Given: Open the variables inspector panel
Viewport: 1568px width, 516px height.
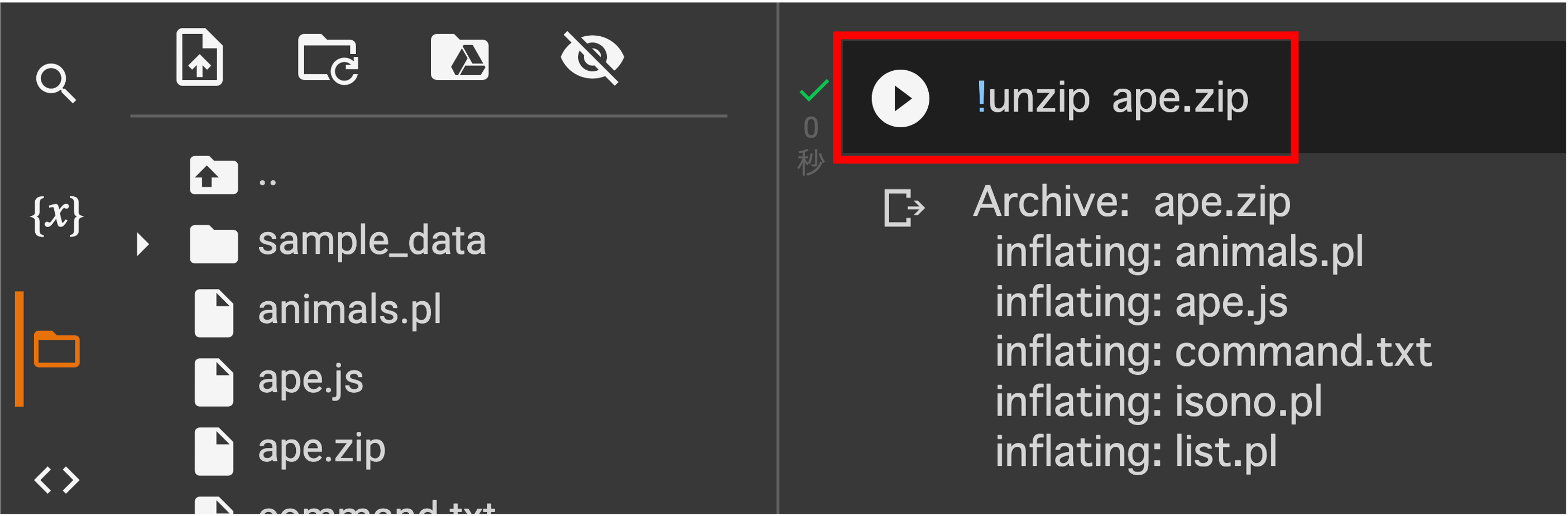Looking at the screenshot, I should pos(56,215).
